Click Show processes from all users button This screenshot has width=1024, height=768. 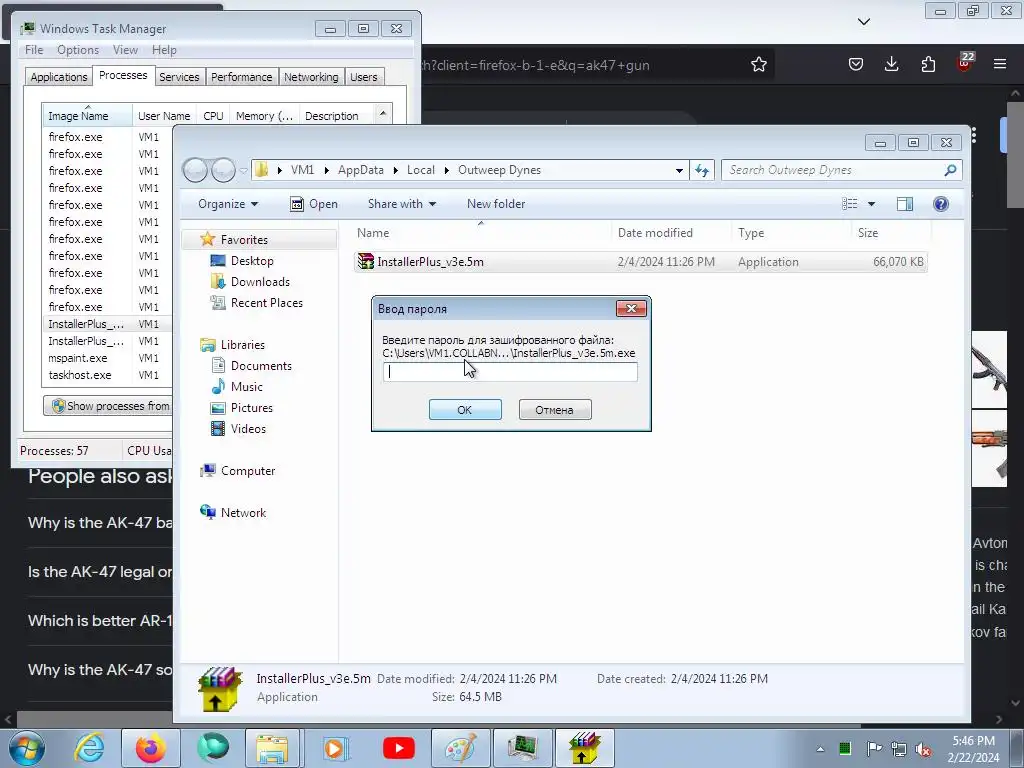point(108,406)
